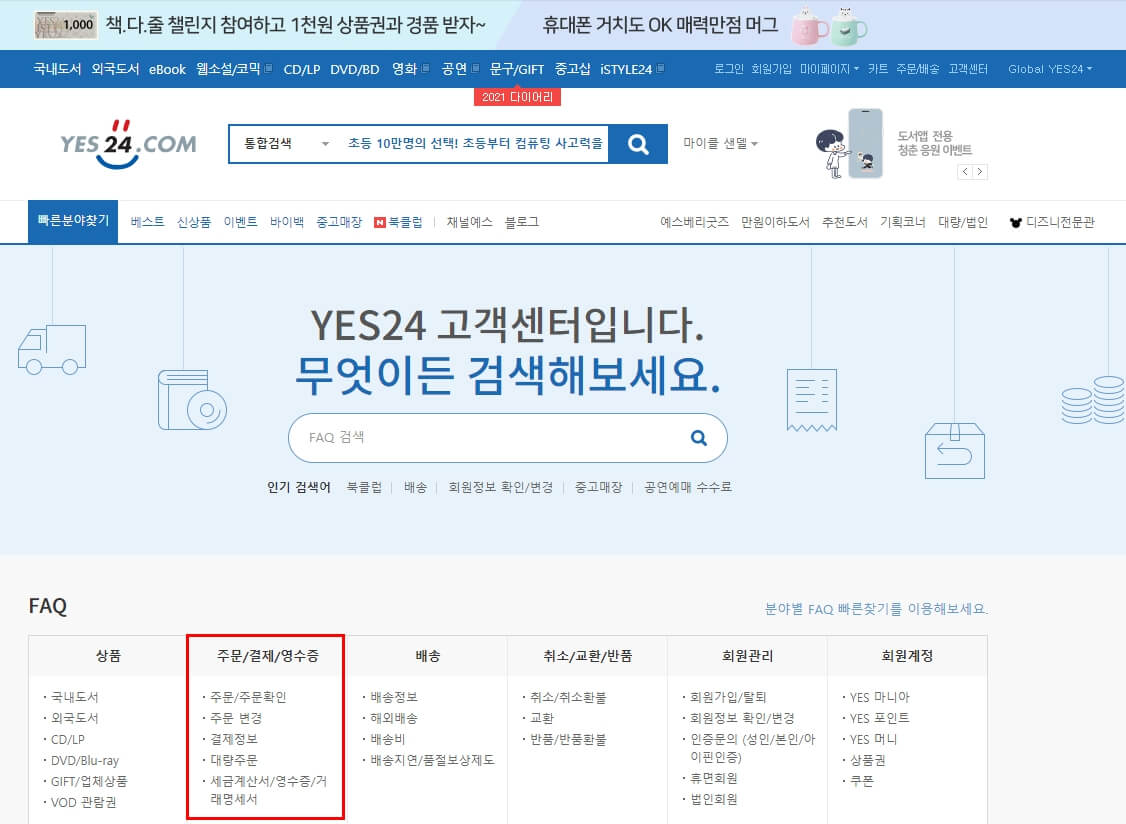This screenshot has height=824, width=1126.
Task: Open the 채널예스 tab
Action: (470, 222)
